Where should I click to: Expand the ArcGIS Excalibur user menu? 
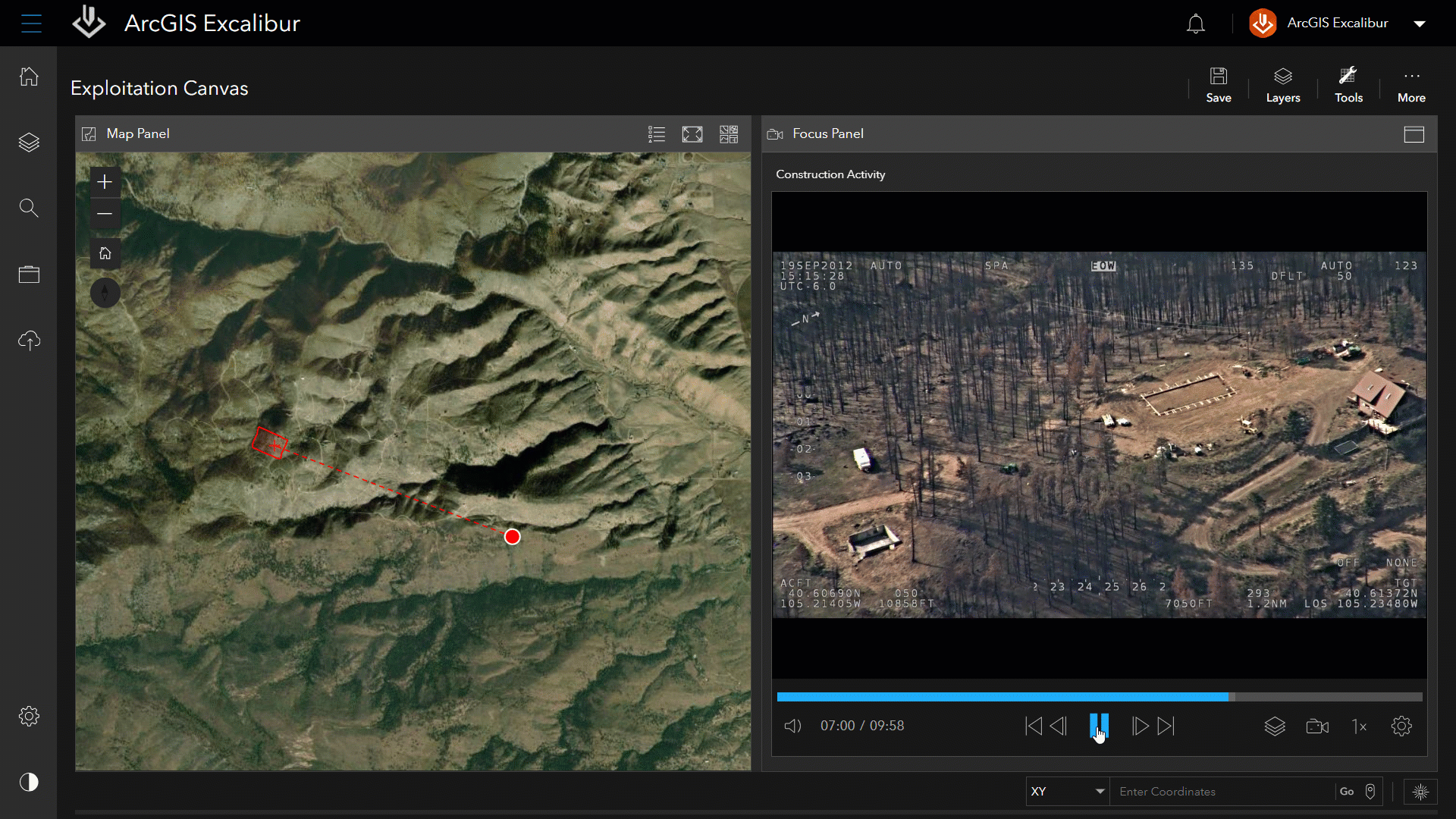pyautogui.click(x=1421, y=22)
